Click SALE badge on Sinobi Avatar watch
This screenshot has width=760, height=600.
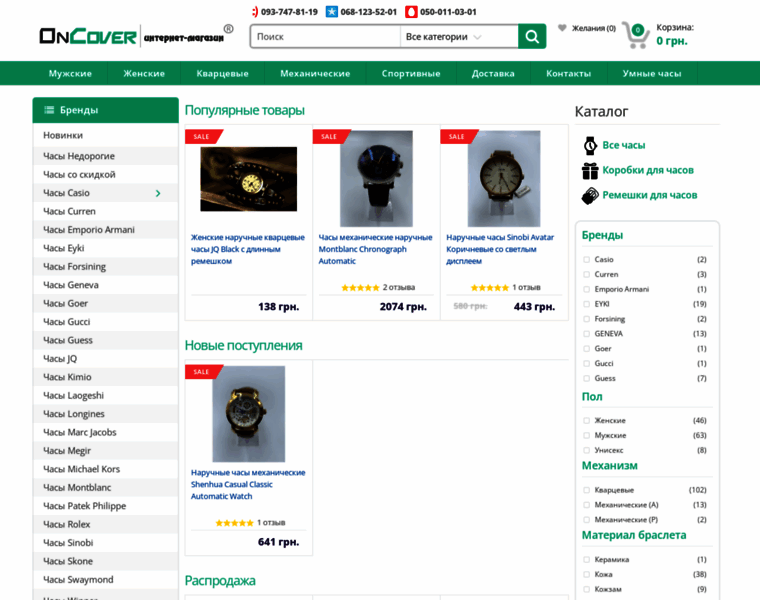click(459, 137)
